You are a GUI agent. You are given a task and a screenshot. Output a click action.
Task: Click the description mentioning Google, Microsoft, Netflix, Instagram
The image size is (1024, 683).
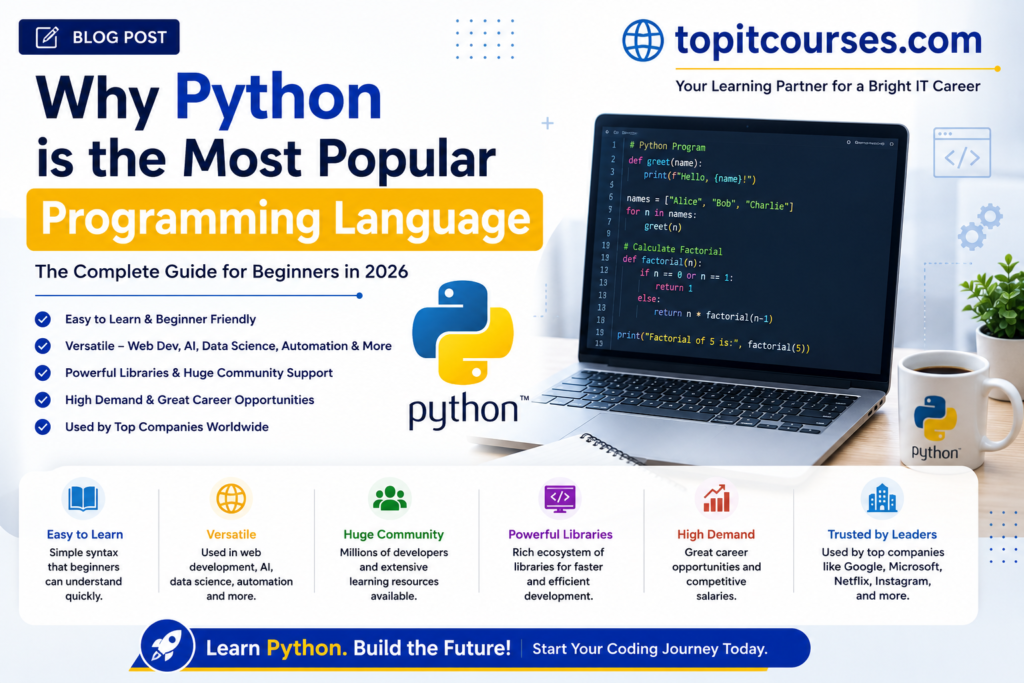882,574
